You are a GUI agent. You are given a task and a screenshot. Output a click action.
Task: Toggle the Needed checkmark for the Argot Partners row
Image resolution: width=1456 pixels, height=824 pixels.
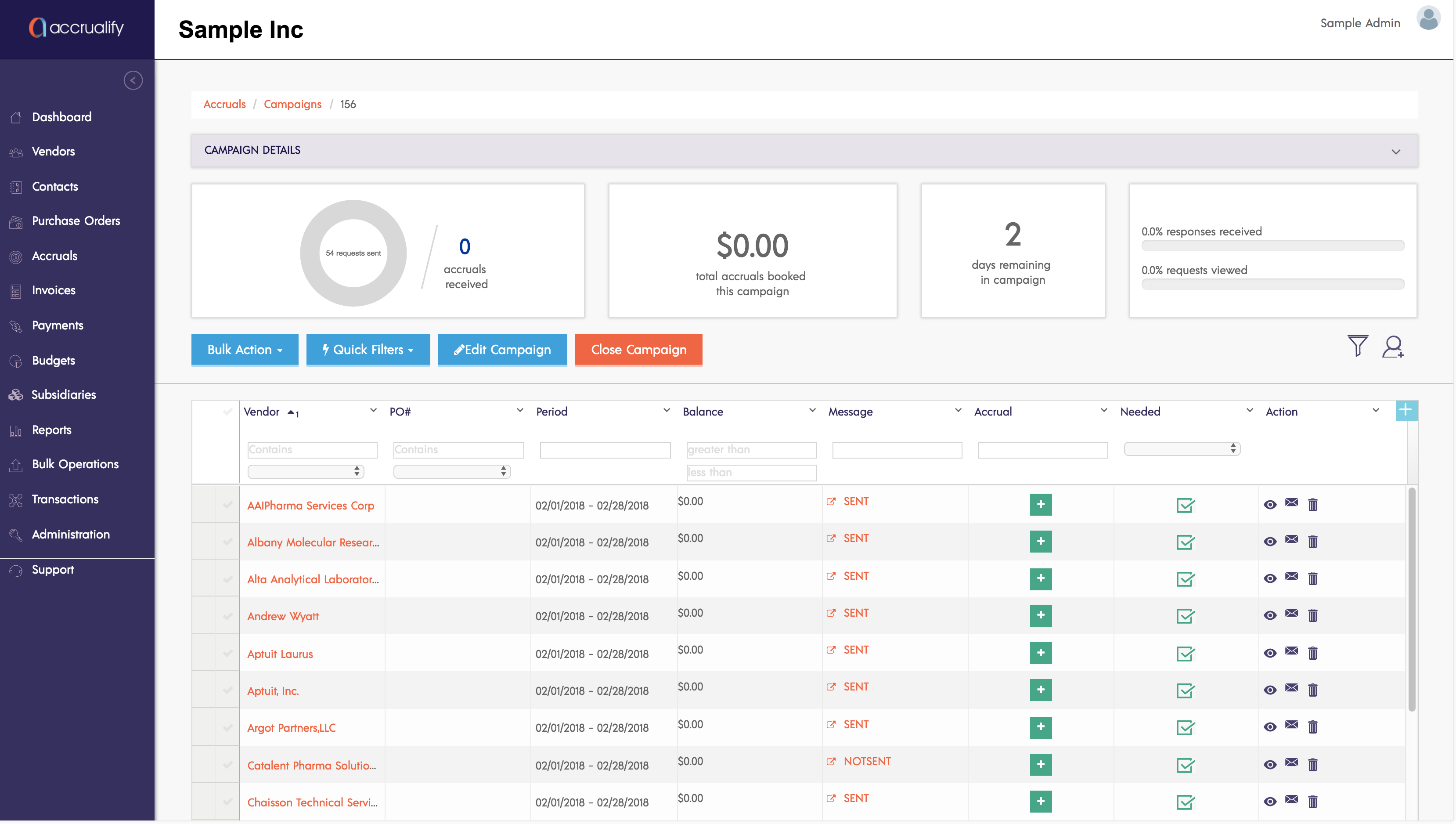[1185, 728]
